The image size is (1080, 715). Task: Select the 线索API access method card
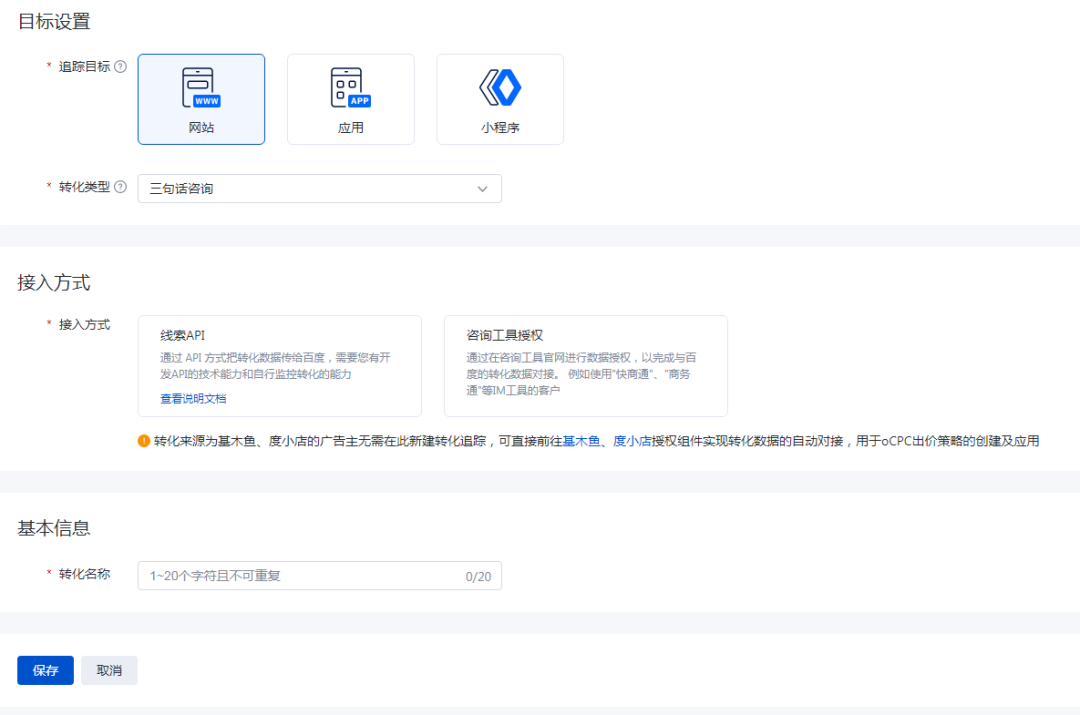click(x=279, y=365)
